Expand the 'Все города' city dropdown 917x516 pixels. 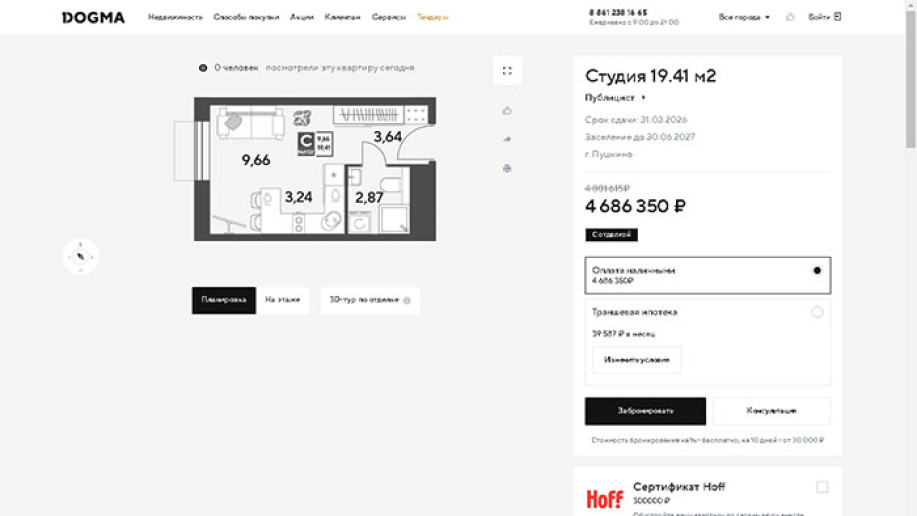coord(744,17)
